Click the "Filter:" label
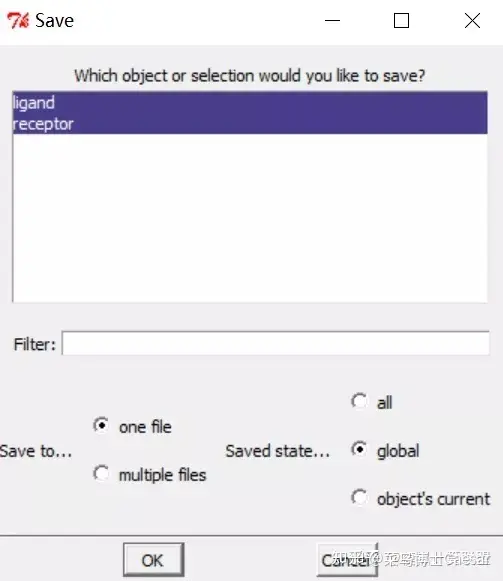 click(x=34, y=344)
